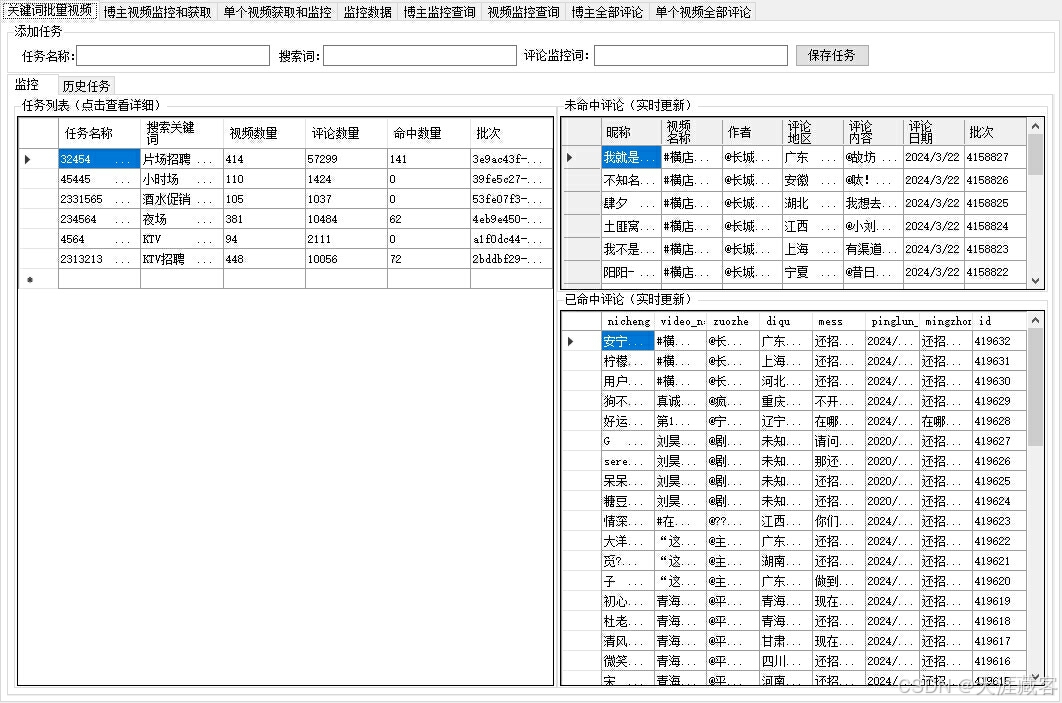The height and width of the screenshot is (703, 1062).
Task: Click the 评论监控词 input field
Action: point(691,56)
